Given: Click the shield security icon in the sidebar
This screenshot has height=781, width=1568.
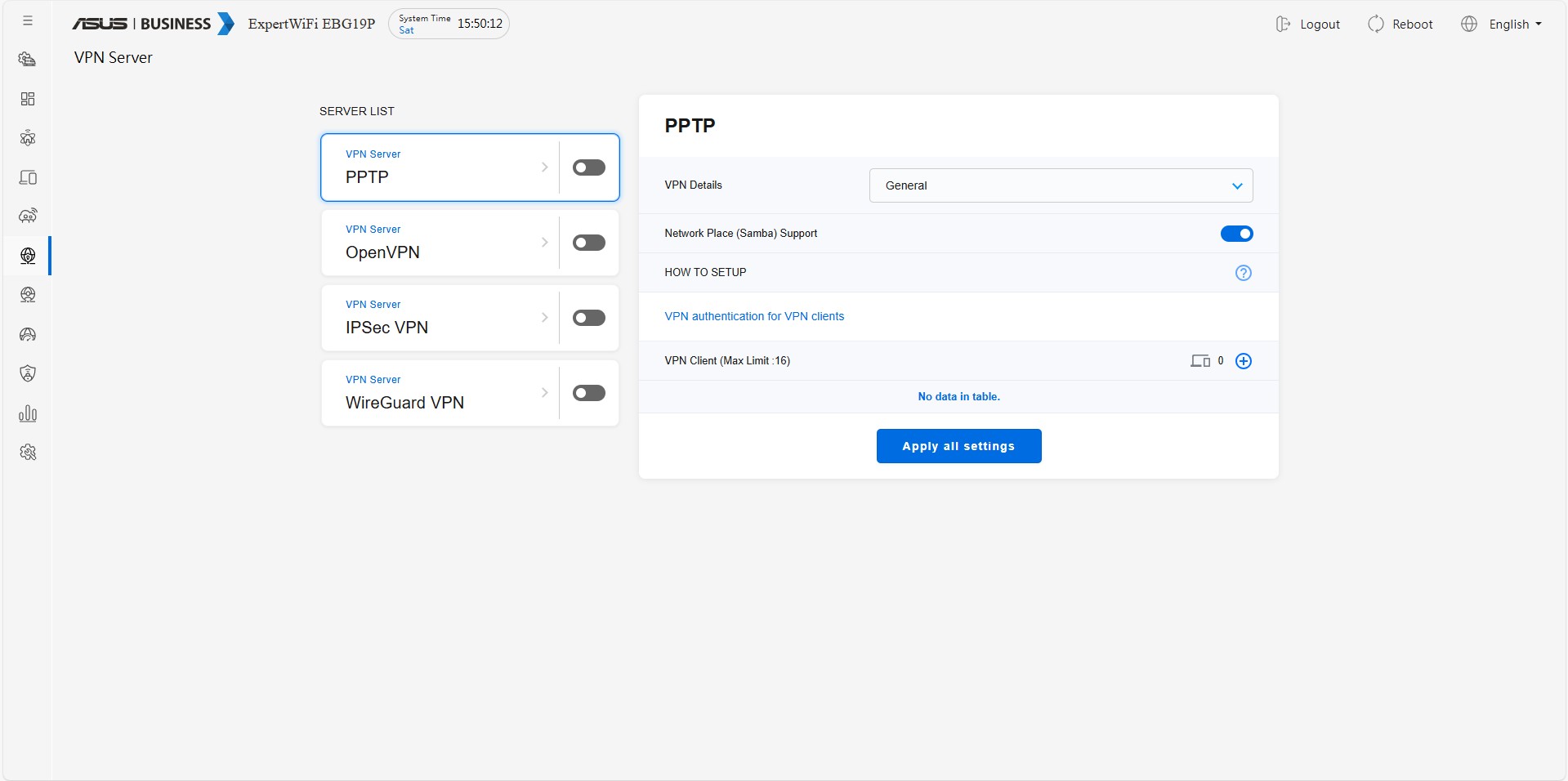Looking at the screenshot, I should tap(28, 373).
